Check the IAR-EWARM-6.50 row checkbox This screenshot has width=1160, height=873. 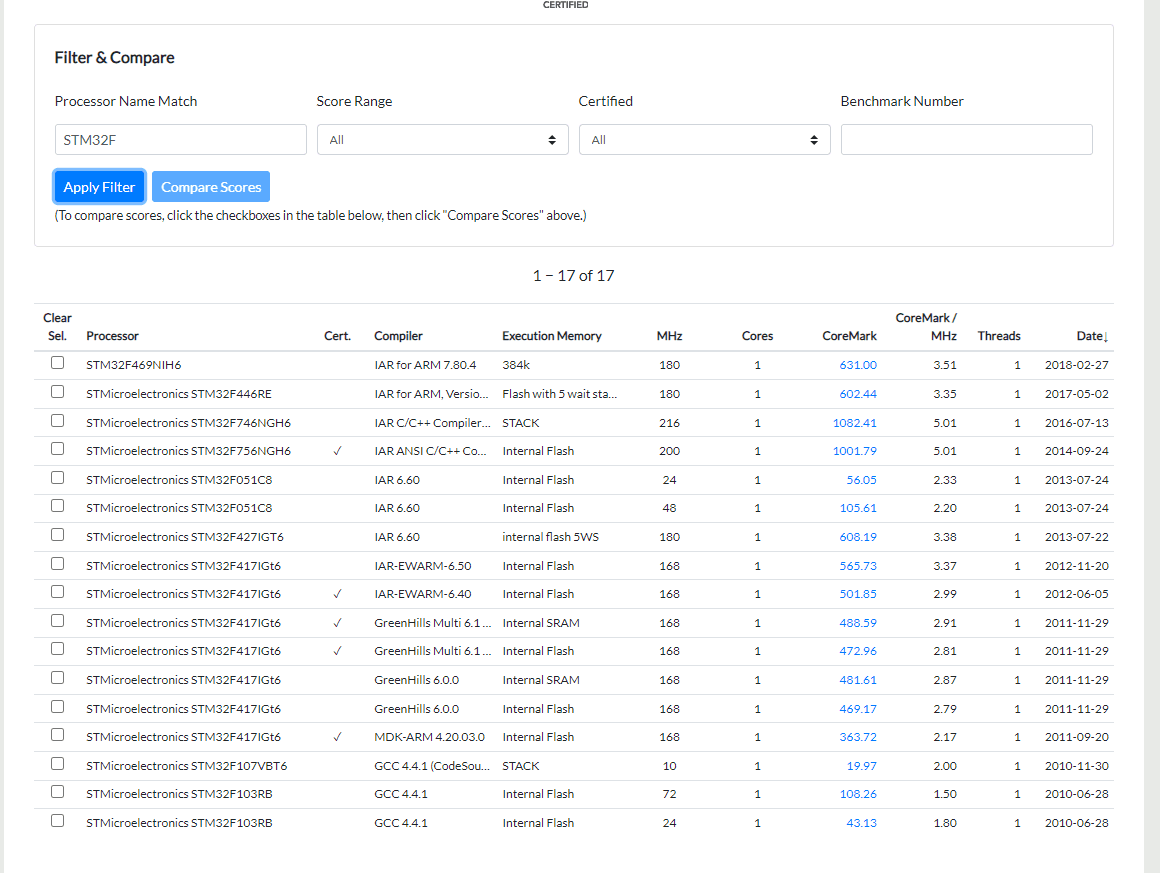point(57,563)
